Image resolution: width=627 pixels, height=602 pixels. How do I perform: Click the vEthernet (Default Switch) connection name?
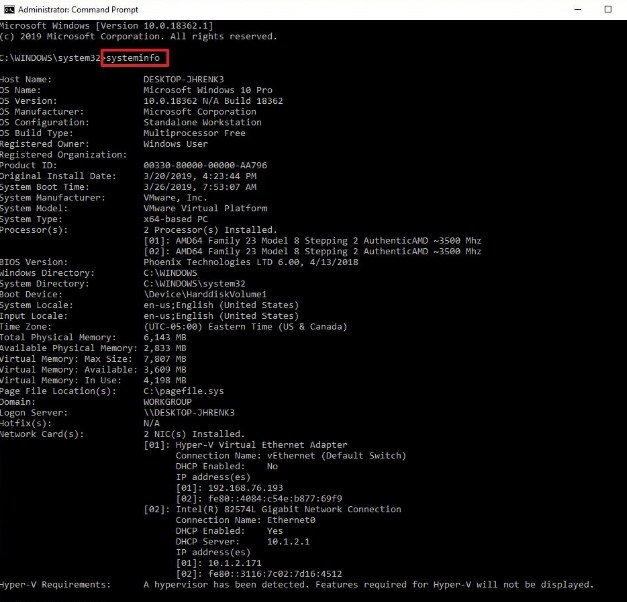click(336, 456)
